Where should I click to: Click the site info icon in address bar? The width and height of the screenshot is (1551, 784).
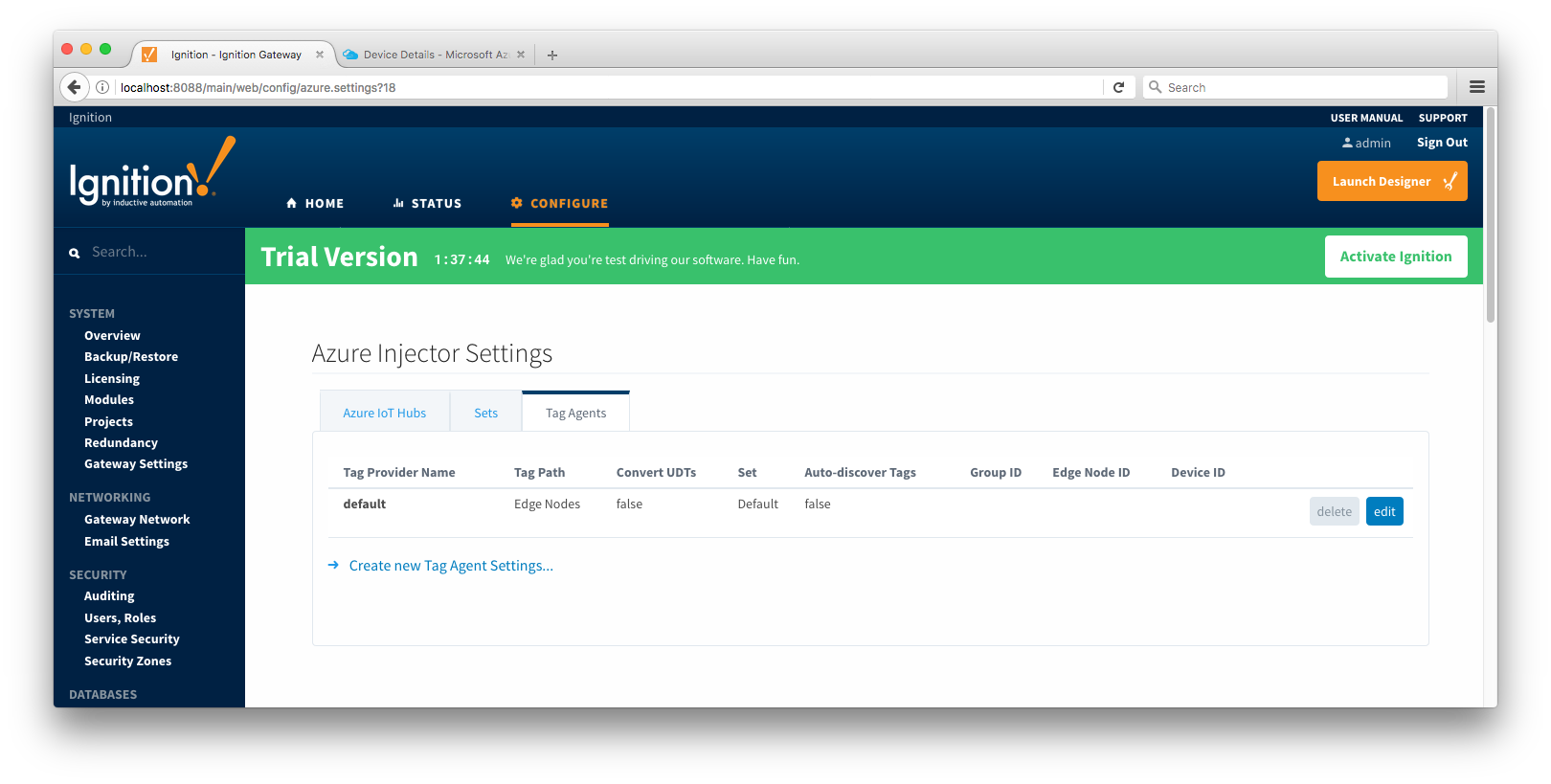coord(102,87)
